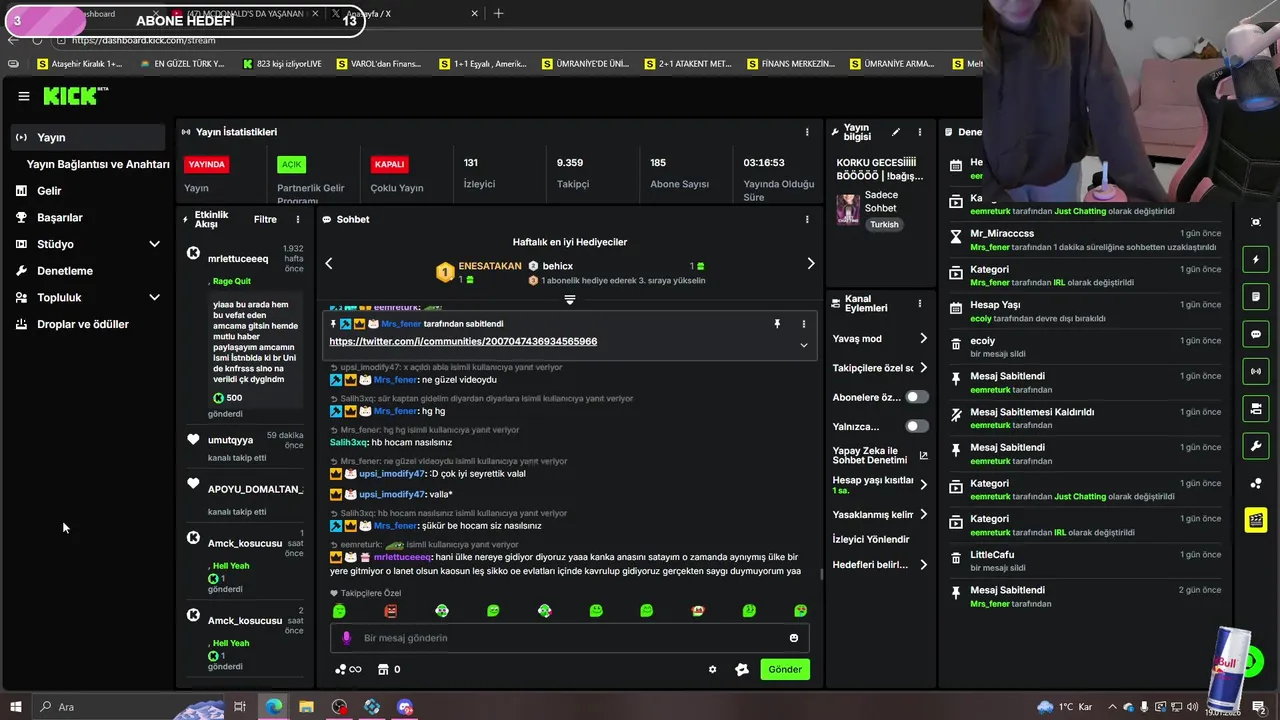
Task: Click the KAPALI Çoklu Yayın badge
Action: (389, 164)
